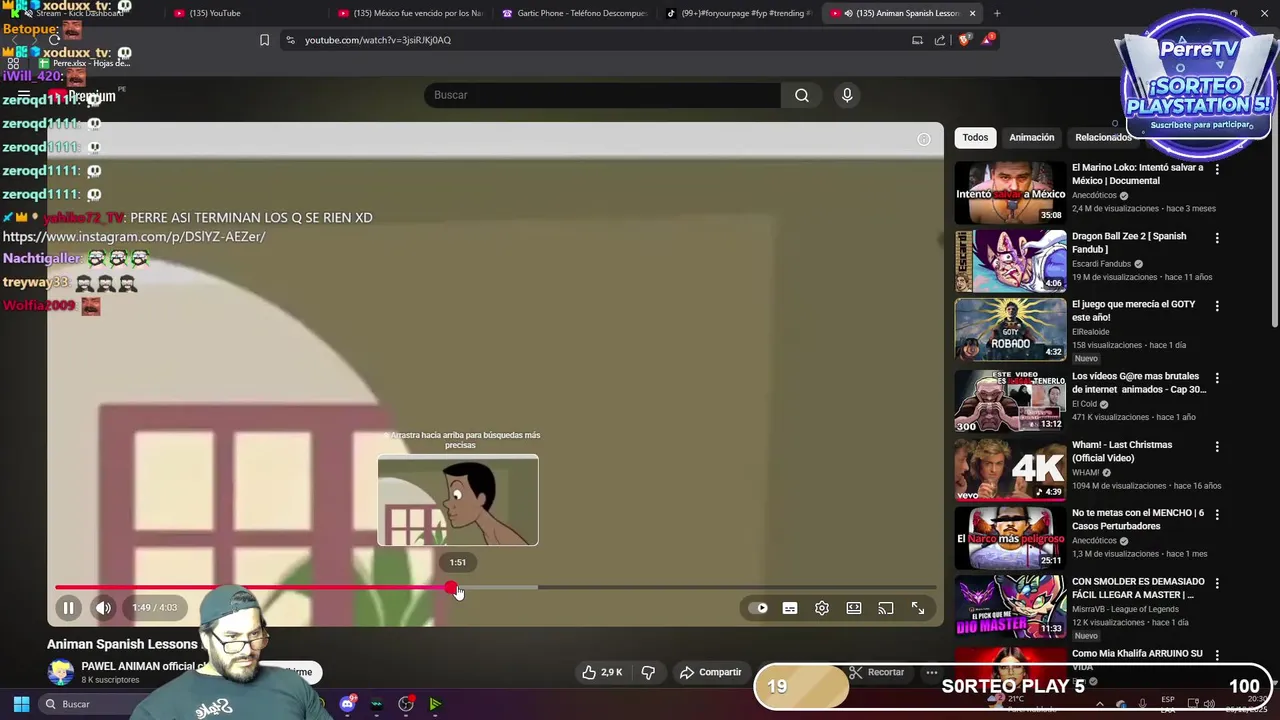
Task: Open the YouTube hamburger guide menu
Action: [x=24, y=96]
